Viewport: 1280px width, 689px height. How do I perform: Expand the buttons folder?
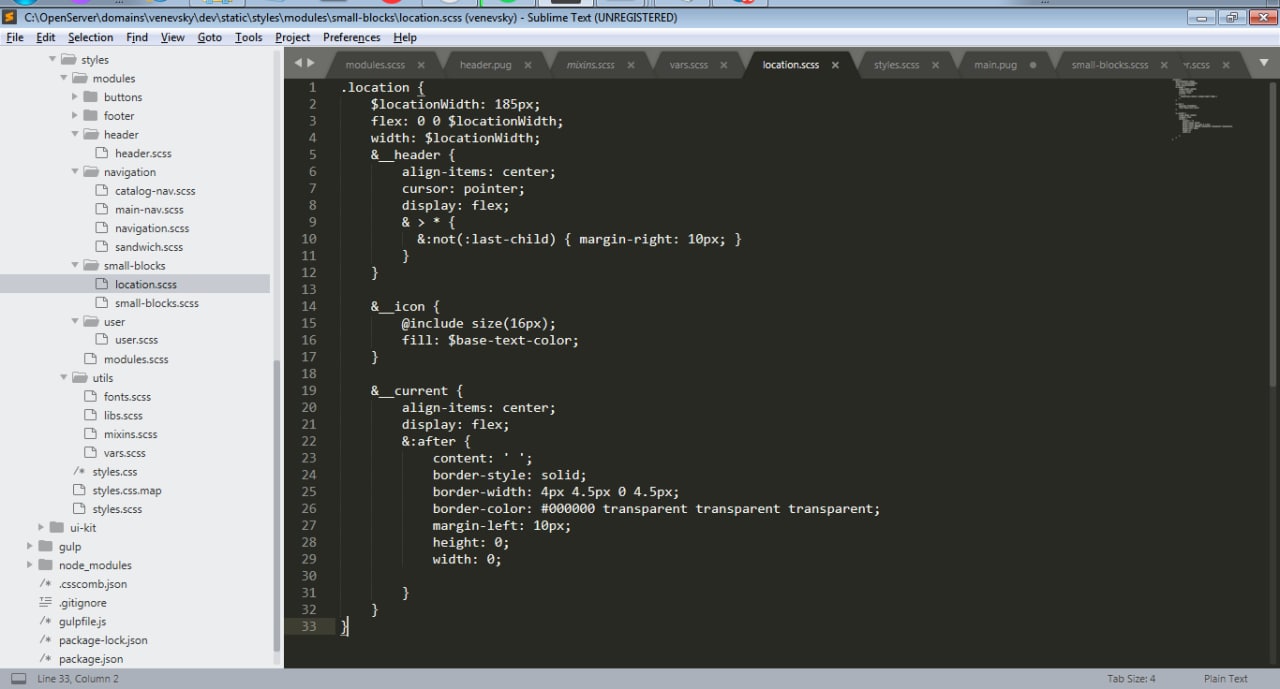coord(75,97)
